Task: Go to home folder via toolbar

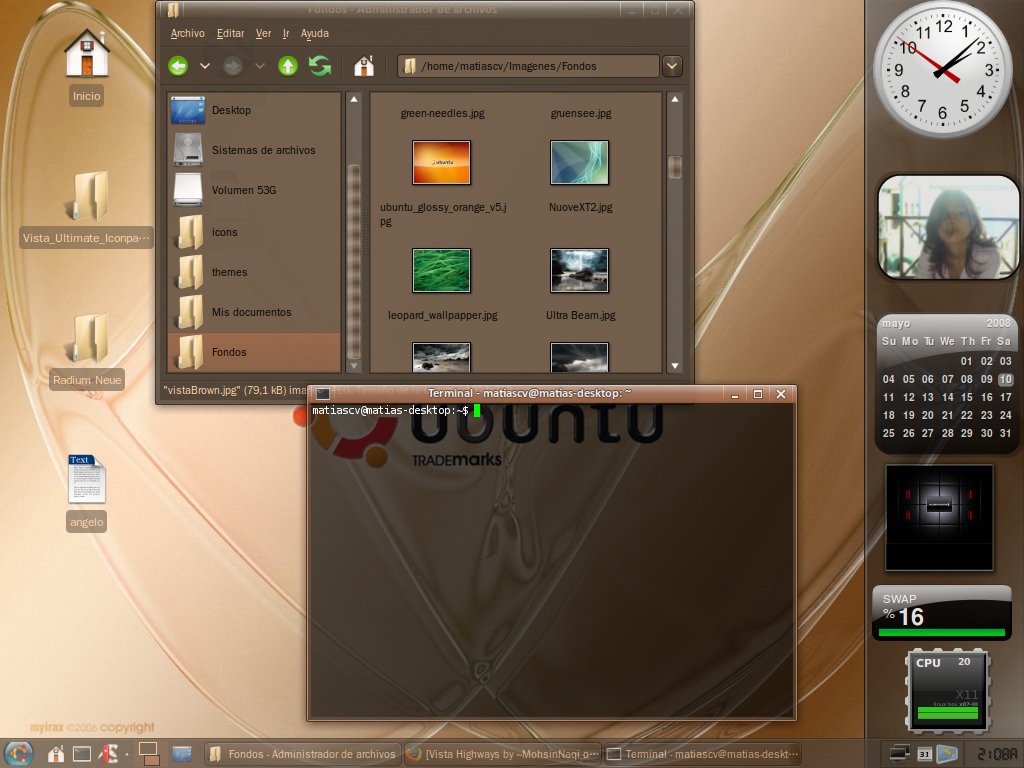Action: point(364,66)
